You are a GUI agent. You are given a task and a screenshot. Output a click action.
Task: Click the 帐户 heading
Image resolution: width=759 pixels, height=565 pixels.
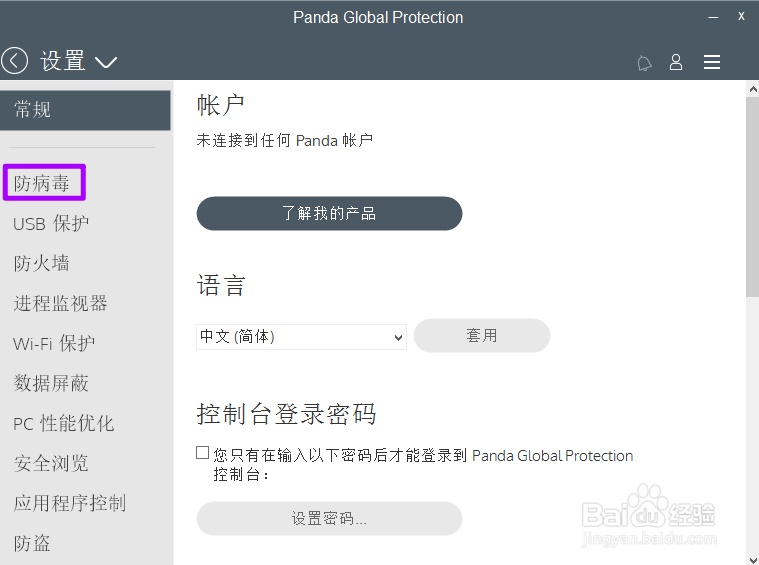coord(221,106)
